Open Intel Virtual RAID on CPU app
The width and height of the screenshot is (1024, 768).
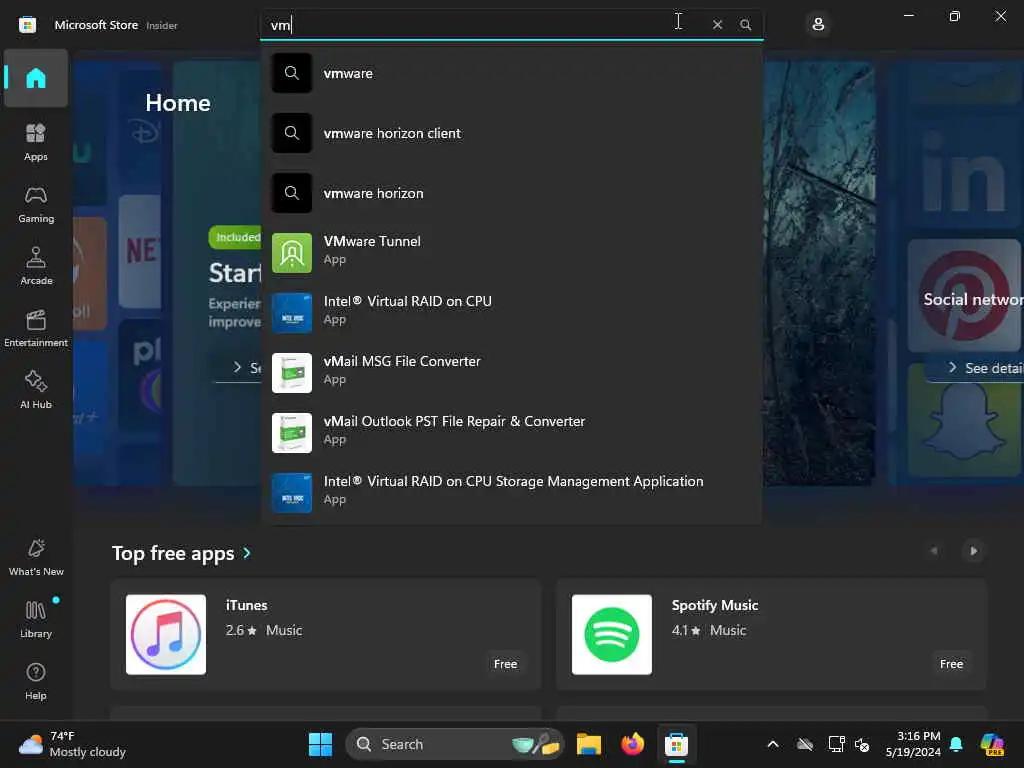click(x=511, y=313)
